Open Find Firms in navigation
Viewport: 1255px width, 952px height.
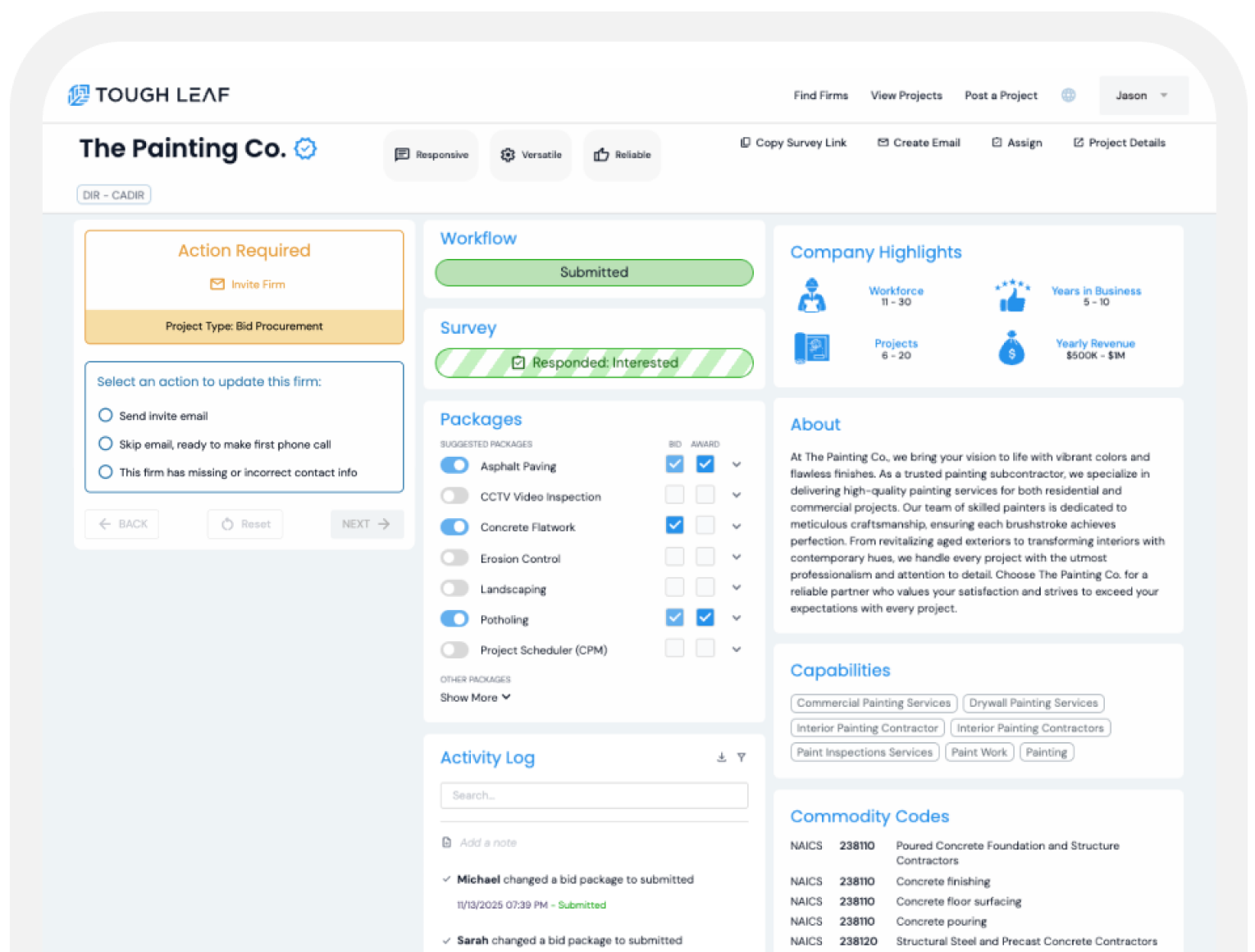click(x=820, y=95)
